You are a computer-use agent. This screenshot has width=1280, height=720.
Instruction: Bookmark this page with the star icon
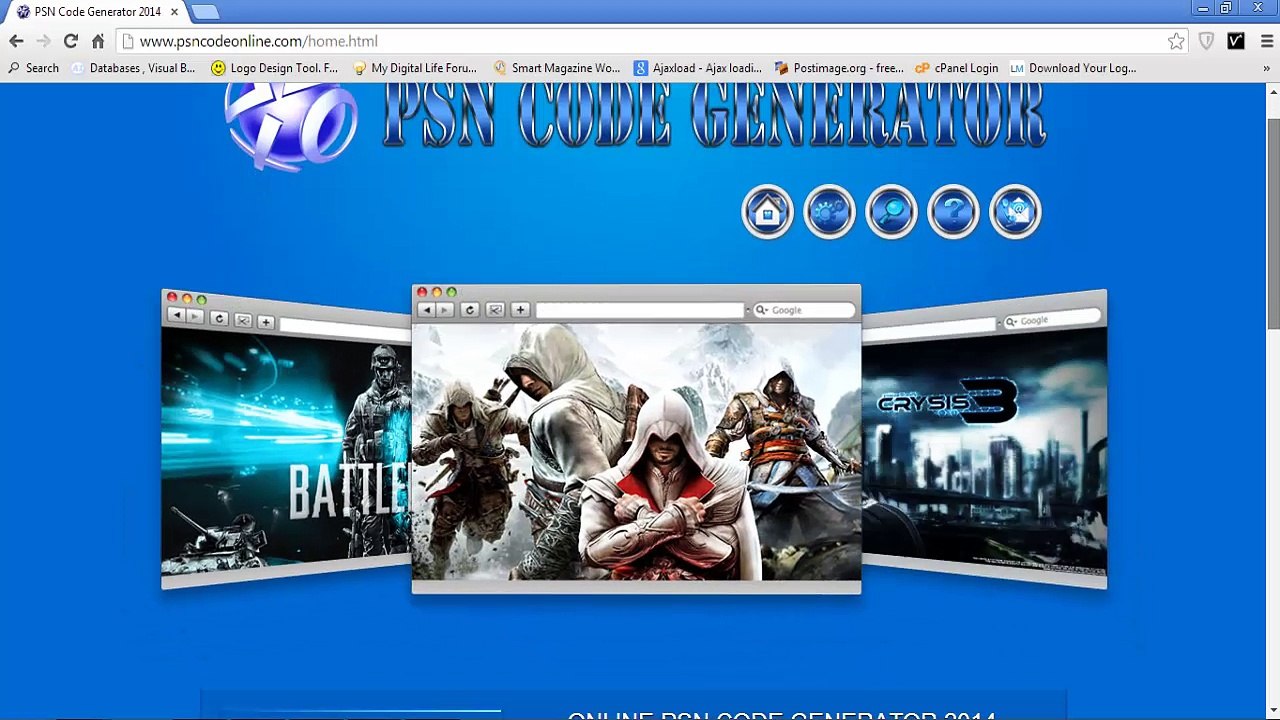coord(1176,41)
